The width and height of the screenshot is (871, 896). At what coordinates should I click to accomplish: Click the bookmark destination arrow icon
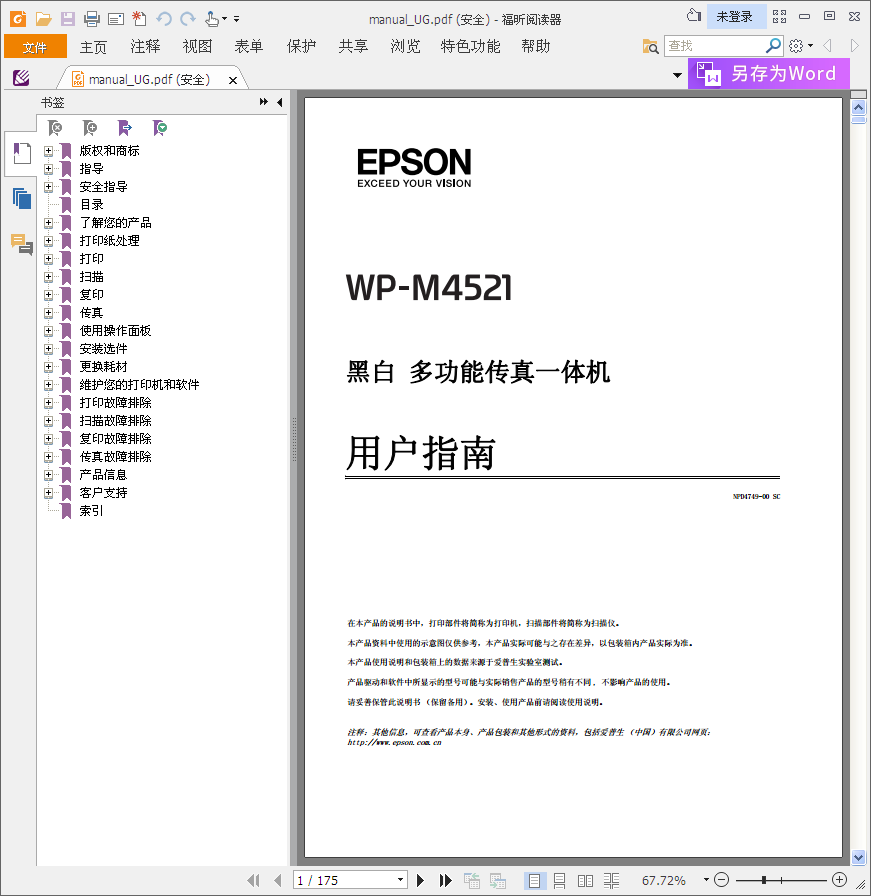125,128
